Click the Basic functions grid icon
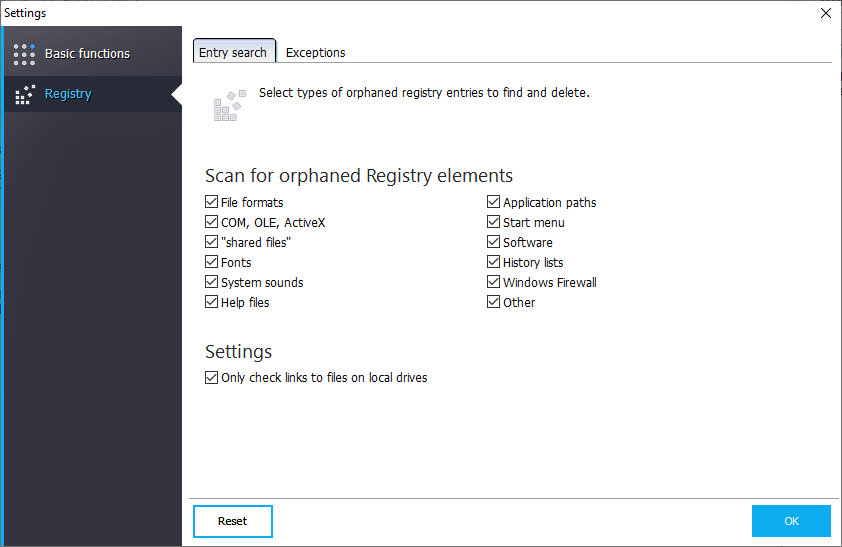Viewport: 842px width, 547px height. (x=24, y=54)
